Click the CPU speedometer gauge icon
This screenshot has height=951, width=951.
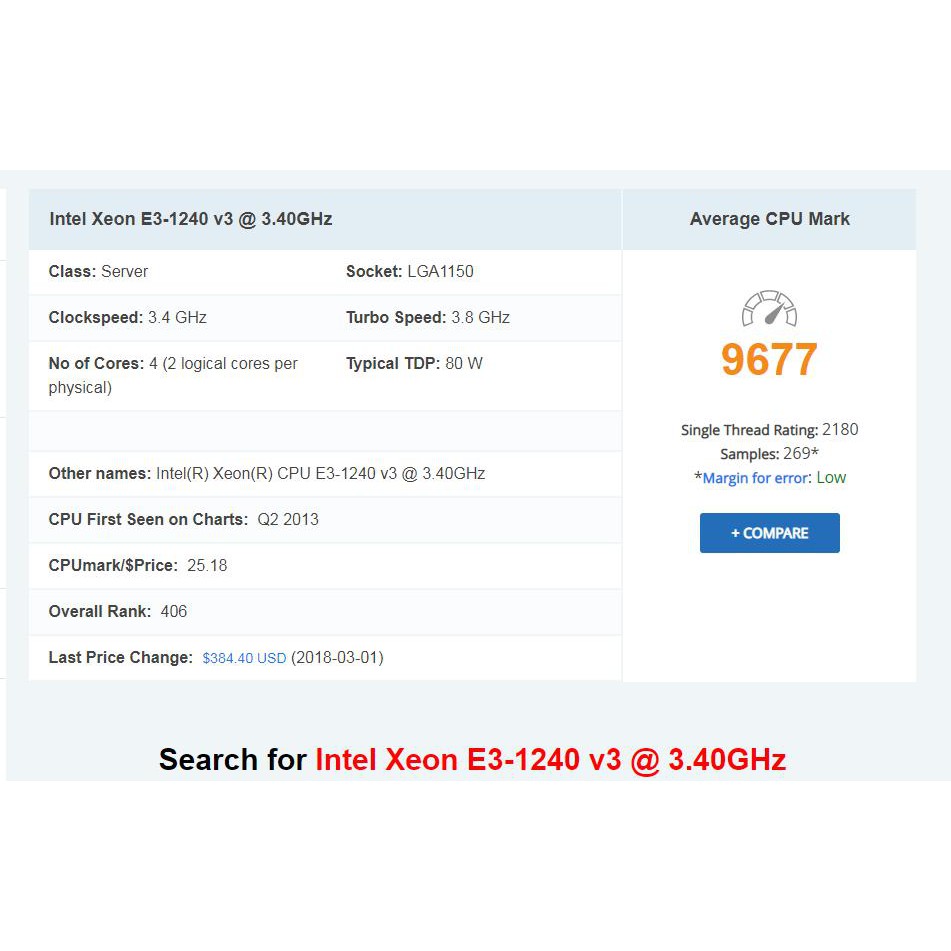click(x=768, y=310)
